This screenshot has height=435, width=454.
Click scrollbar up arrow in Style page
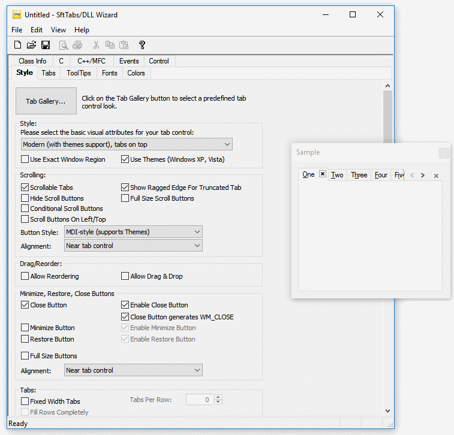tap(387, 86)
